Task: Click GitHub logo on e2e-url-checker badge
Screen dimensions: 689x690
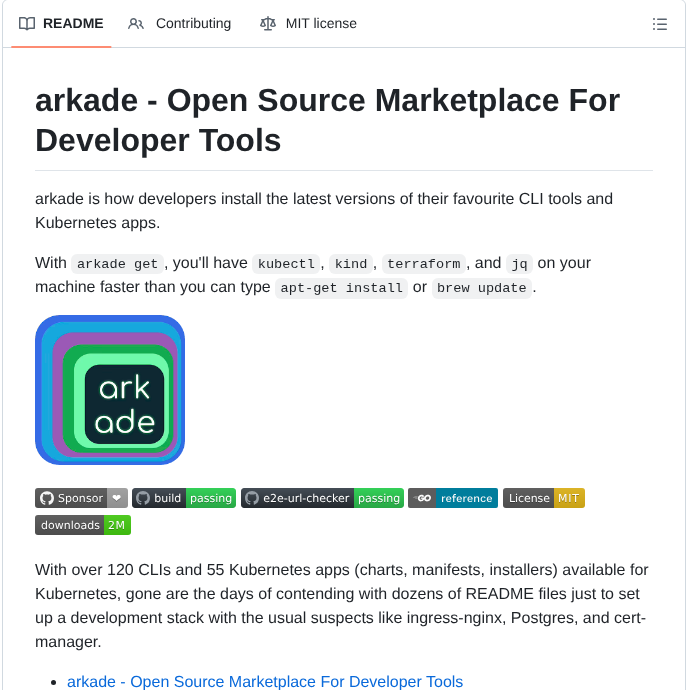Action: pyautogui.click(x=251, y=498)
